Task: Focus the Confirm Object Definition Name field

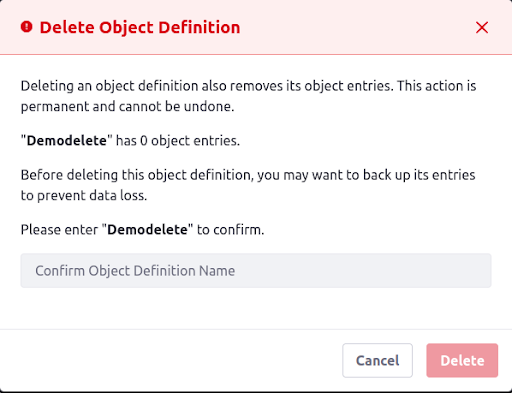Action: click(256, 270)
